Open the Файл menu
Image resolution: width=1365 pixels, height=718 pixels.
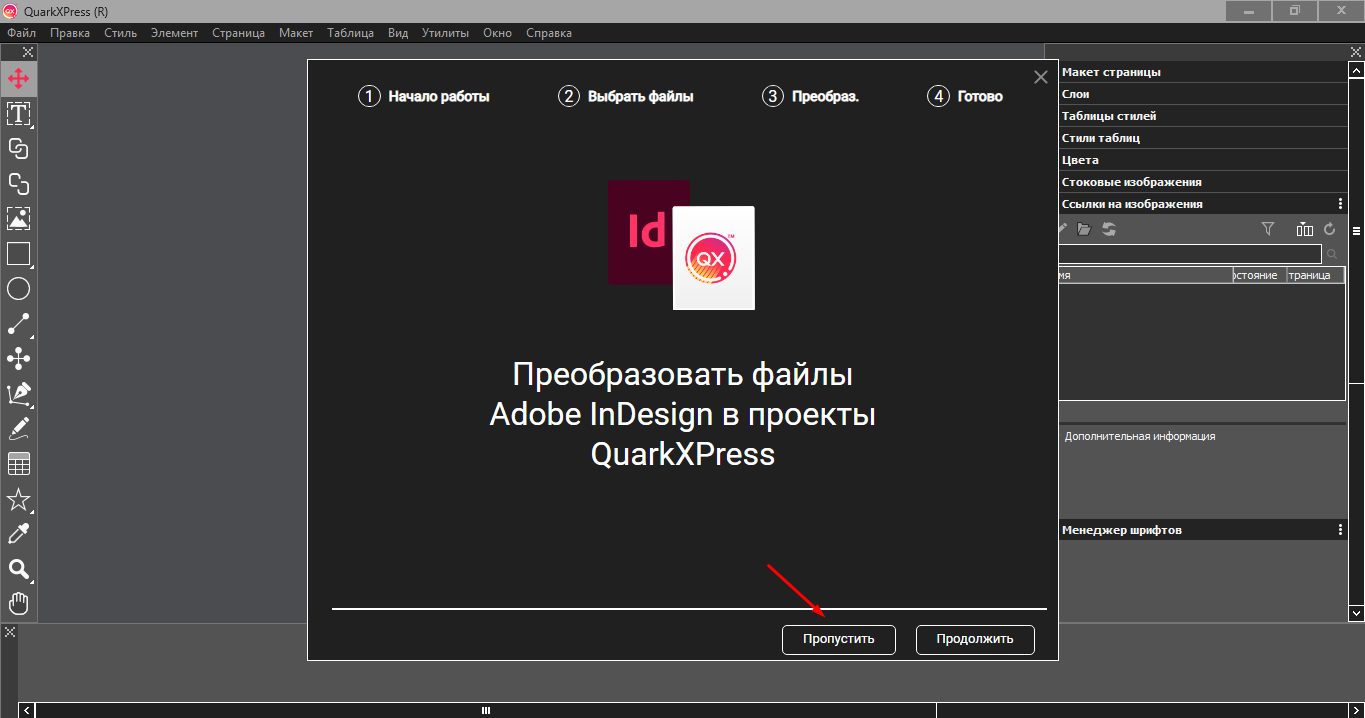click(21, 33)
